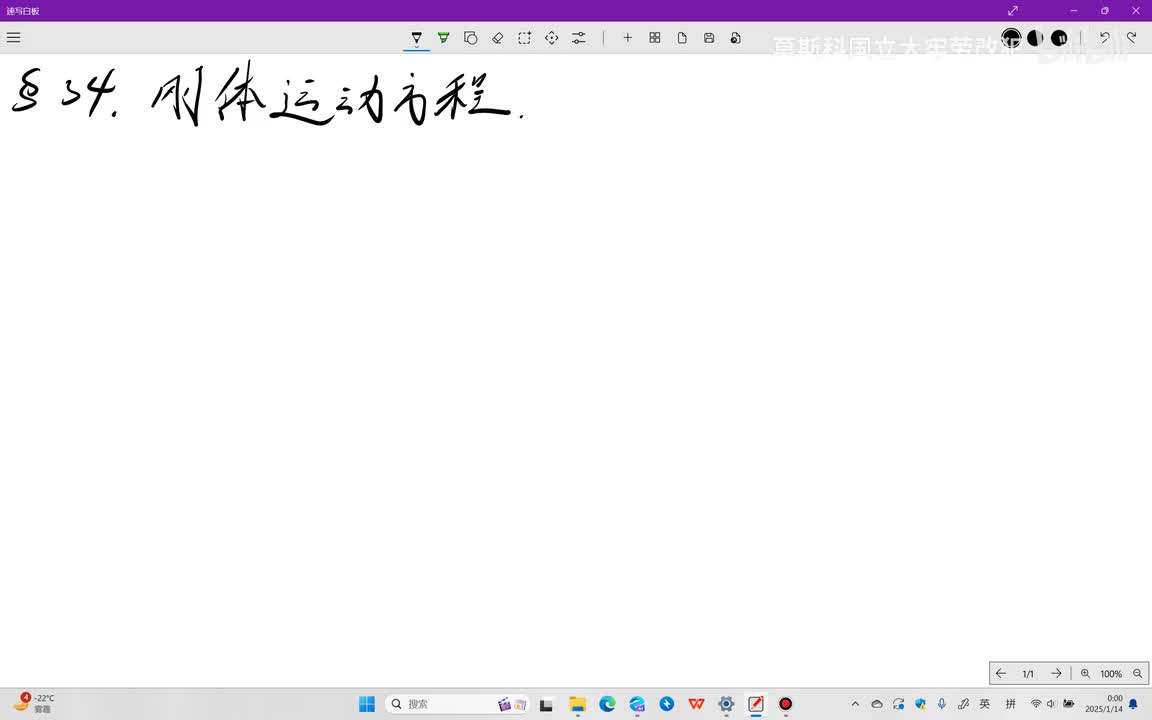The height and width of the screenshot is (720, 1152).
Task: Select the pan/move canvas tool
Action: (x=552, y=37)
